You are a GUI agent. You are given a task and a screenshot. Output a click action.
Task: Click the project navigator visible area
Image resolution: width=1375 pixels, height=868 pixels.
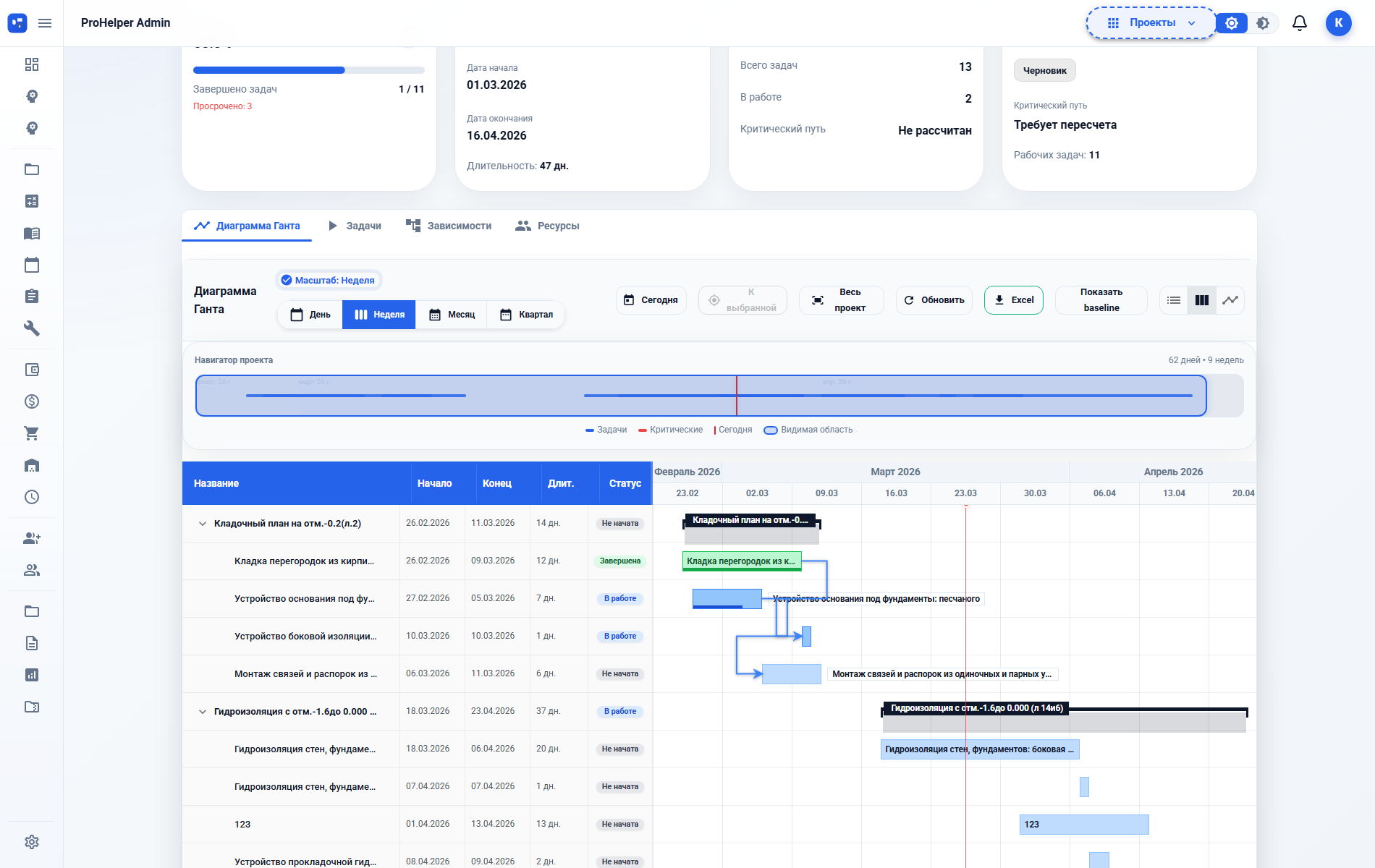click(x=701, y=396)
